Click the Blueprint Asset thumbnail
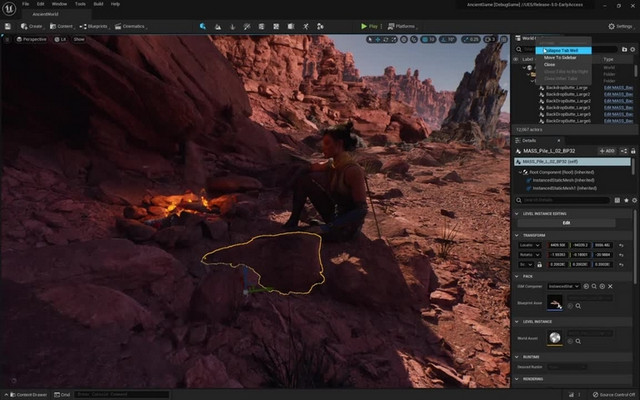This screenshot has width=640, height=400. pyautogui.click(x=555, y=303)
